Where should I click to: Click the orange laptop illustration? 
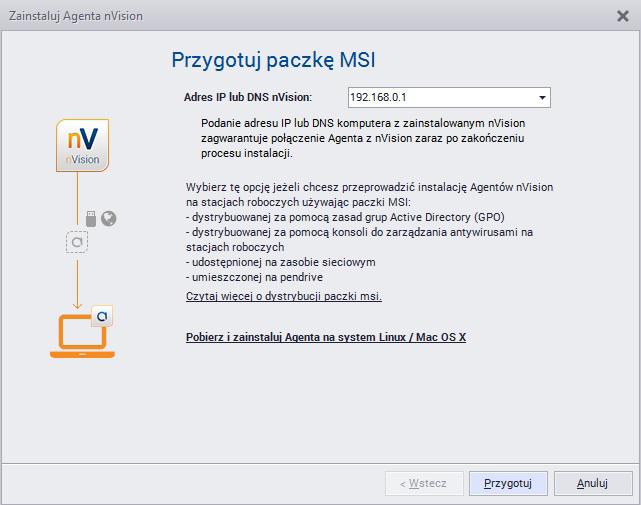tap(82, 337)
